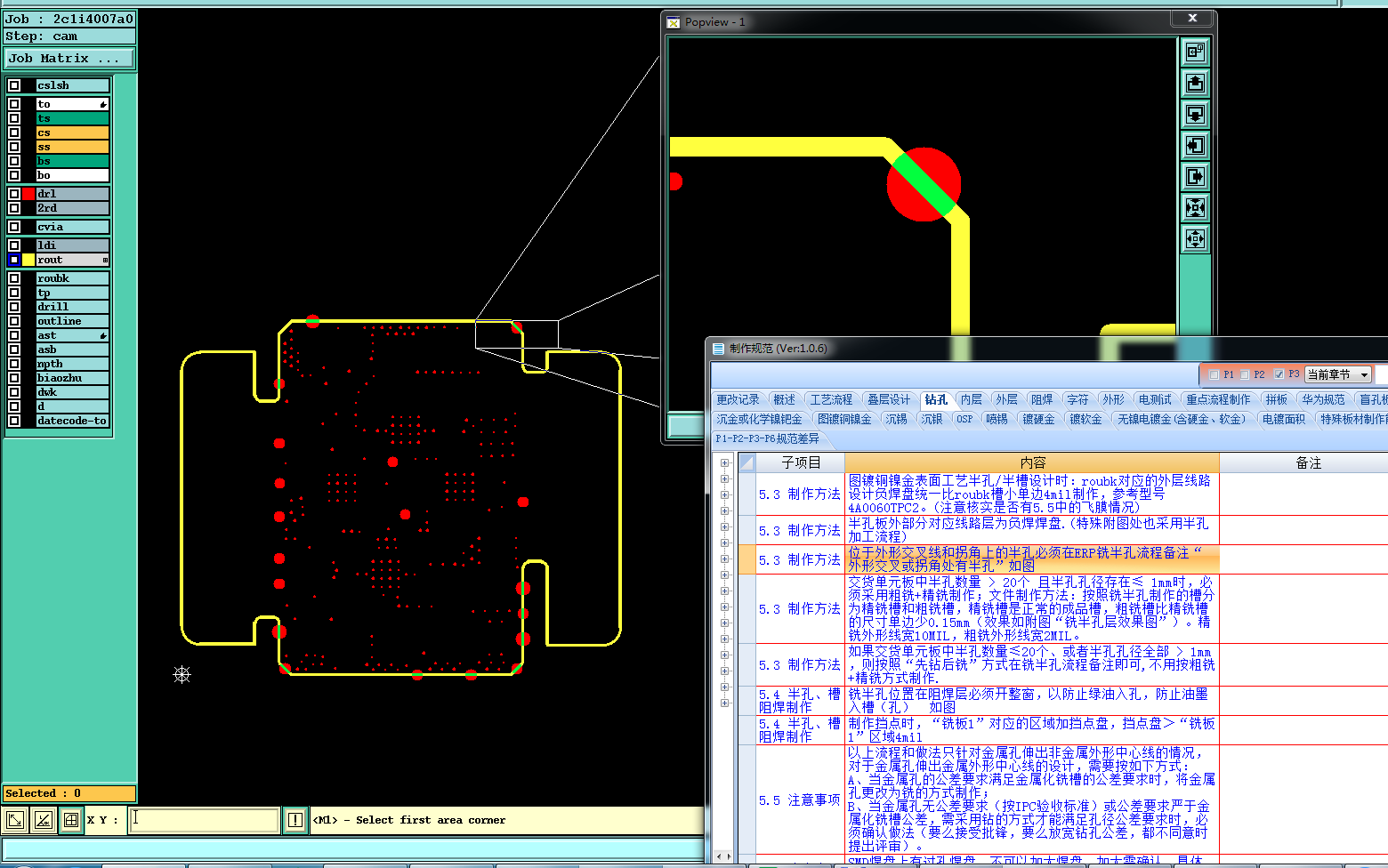
Task: Select the cvia layer name
Action: pyautogui.click(x=72, y=227)
